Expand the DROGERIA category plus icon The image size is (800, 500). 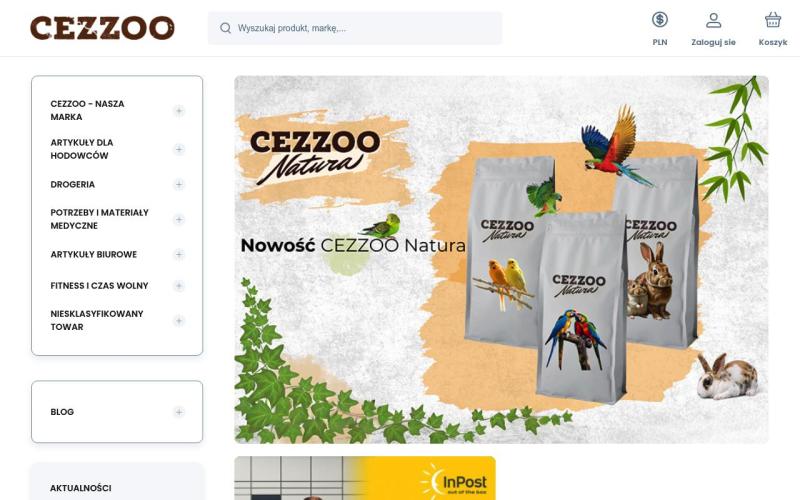179,184
